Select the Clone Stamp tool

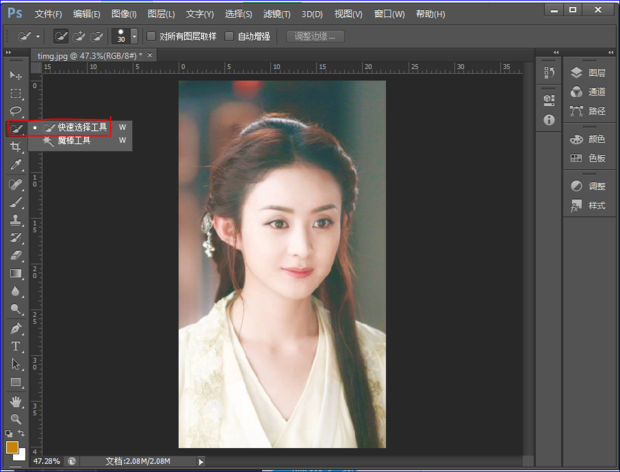pyautogui.click(x=16, y=220)
